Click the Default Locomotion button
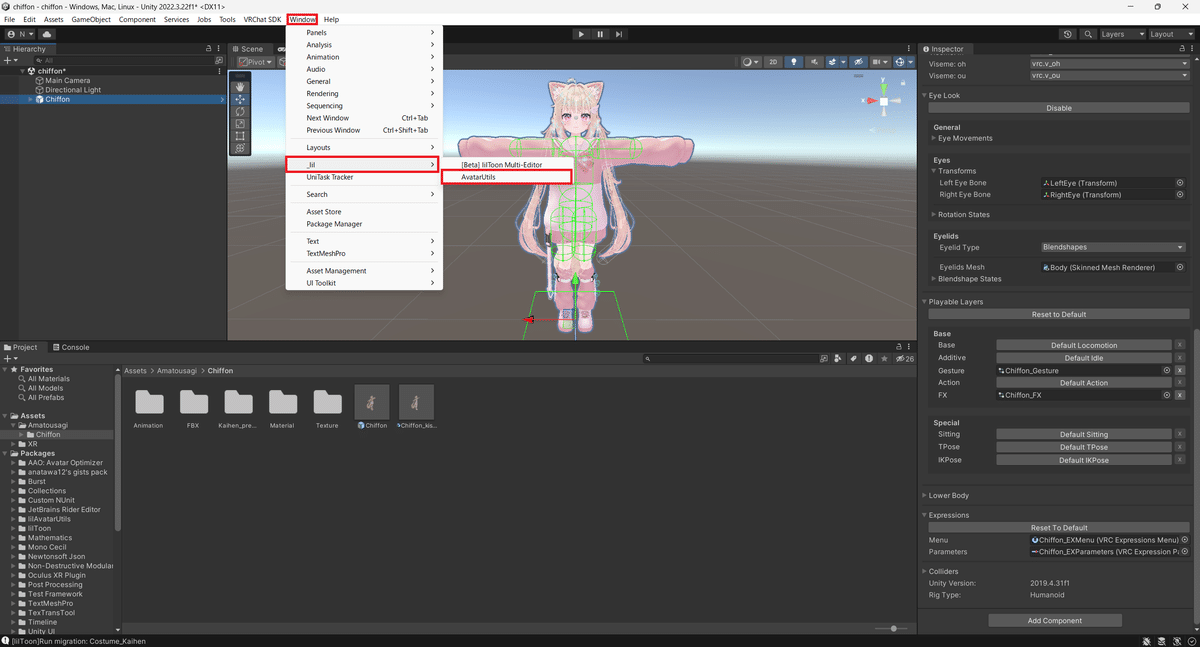The height and width of the screenshot is (647, 1200). pyautogui.click(x=1084, y=345)
